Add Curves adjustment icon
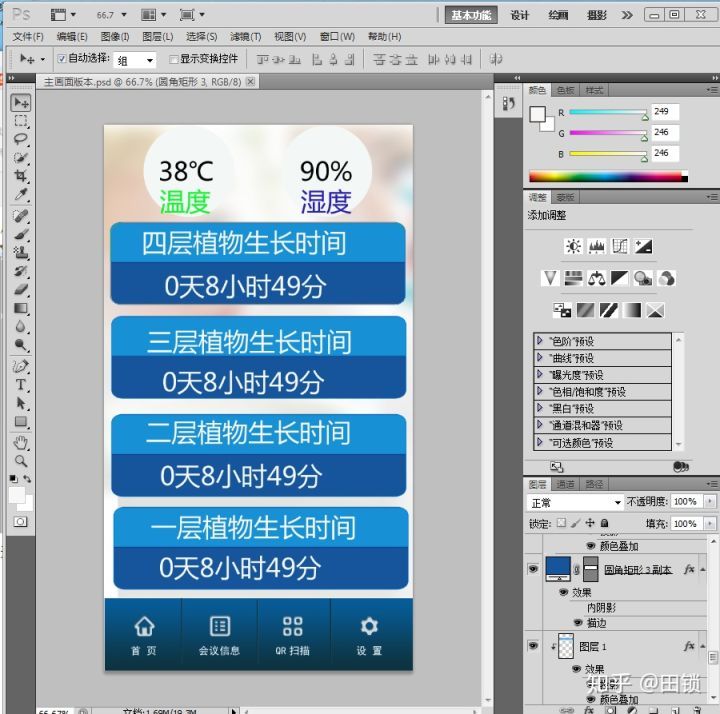The height and width of the screenshot is (714, 720). (x=620, y=247)
